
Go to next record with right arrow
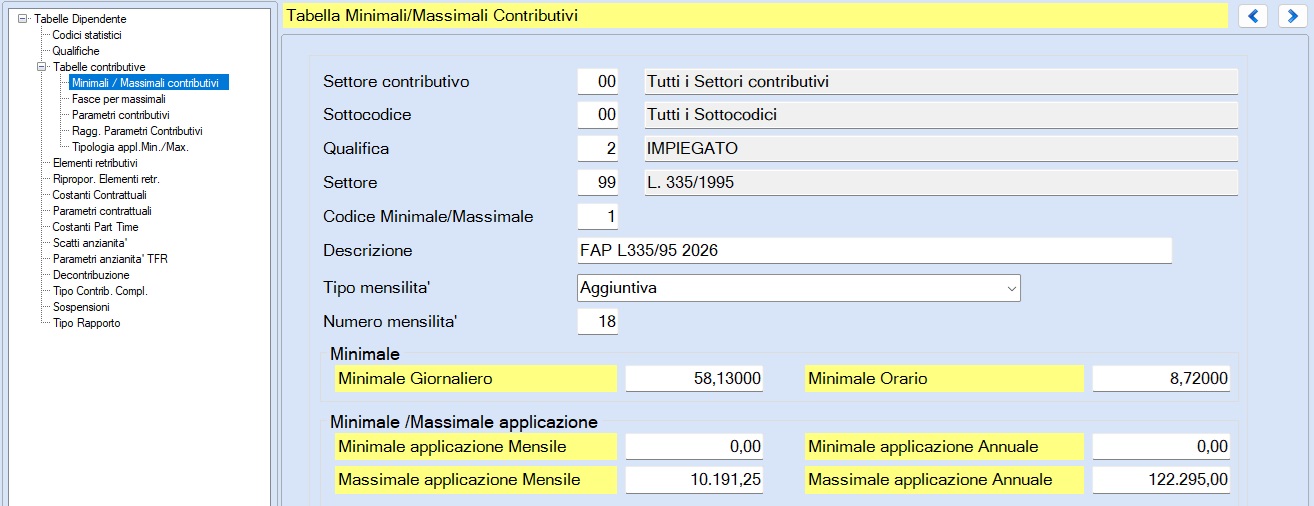coord(1291,16)
